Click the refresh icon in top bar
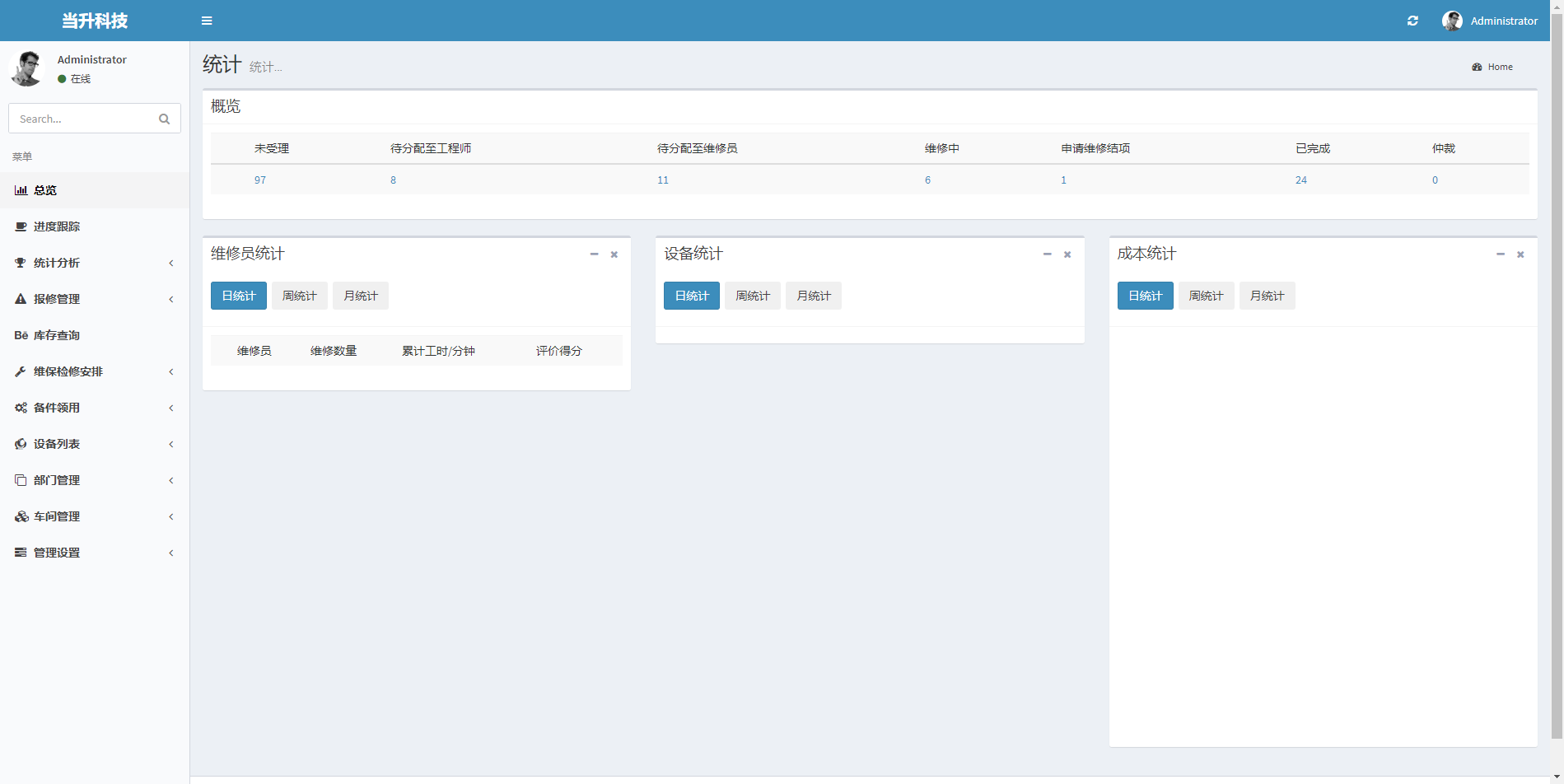 coord(1412,21)
